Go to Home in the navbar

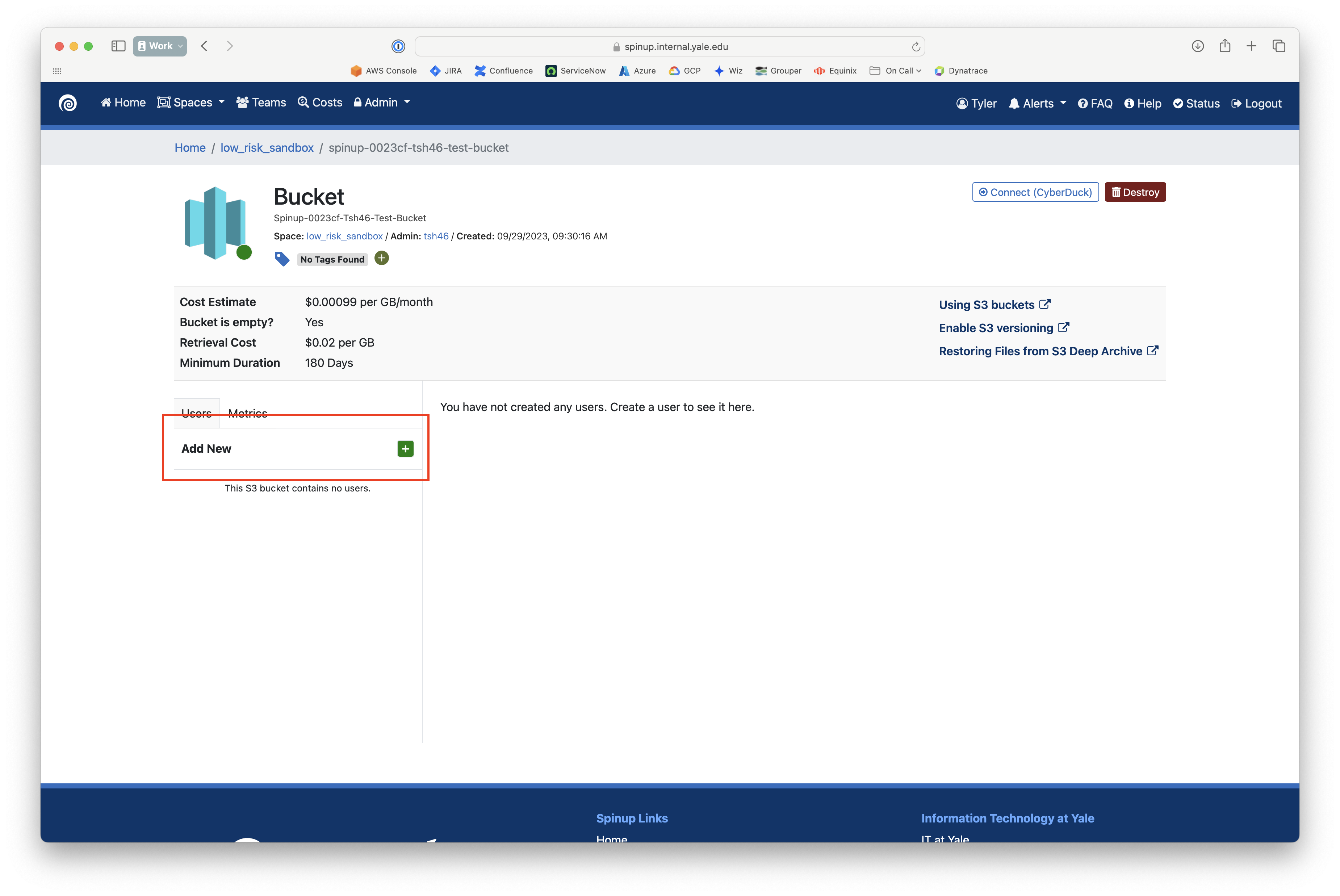coord(123,102)
